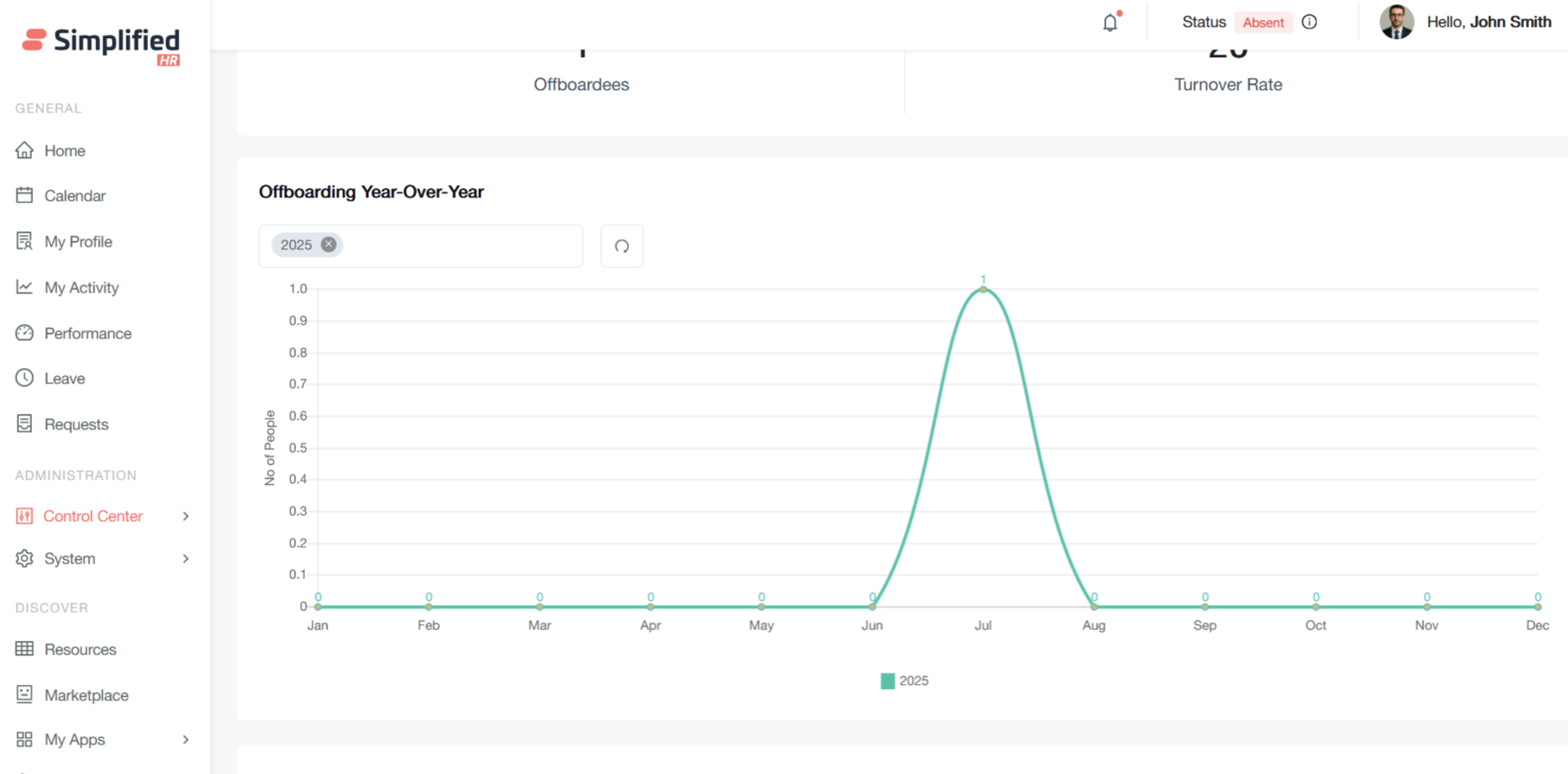Click the year selection input field
This screenshot has height=774, width=1568.
coord(459,246)
